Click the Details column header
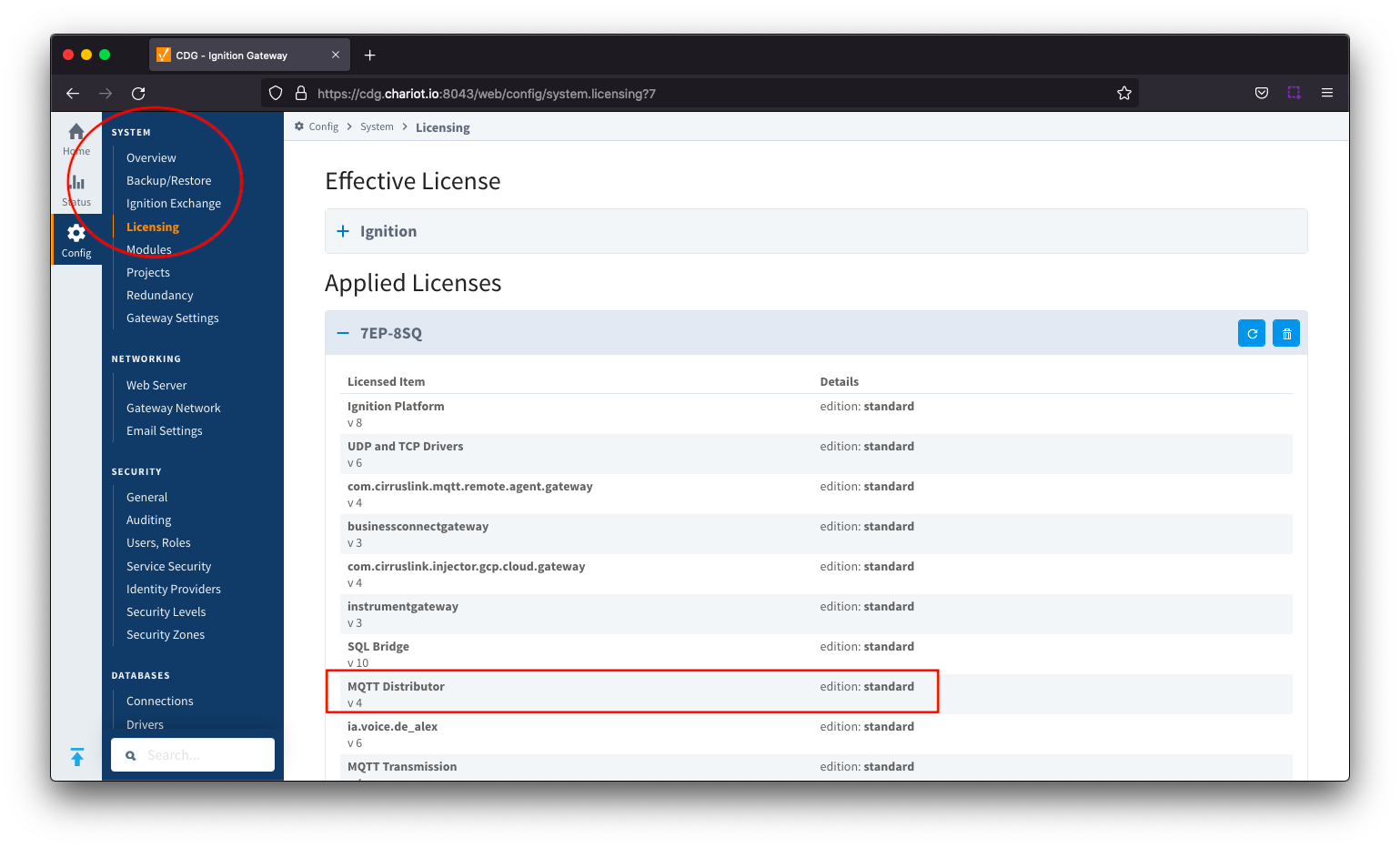The image size is (1400, 848). [840, 381]
